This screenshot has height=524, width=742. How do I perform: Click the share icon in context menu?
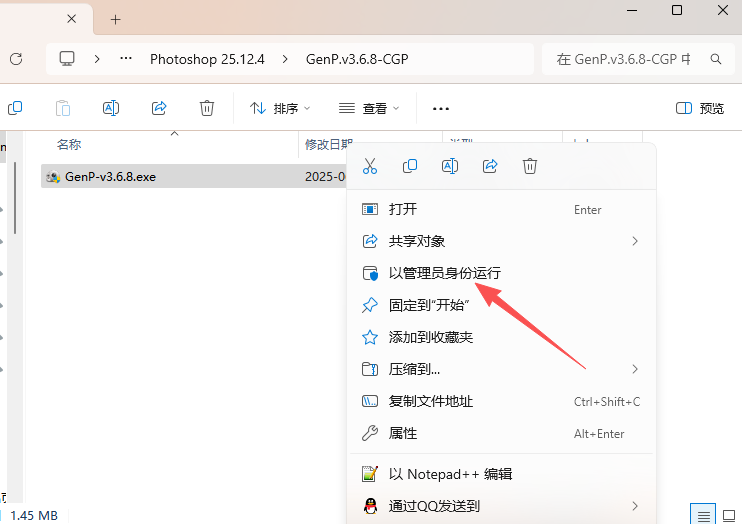pyautogui.click(x=490, y=166)
